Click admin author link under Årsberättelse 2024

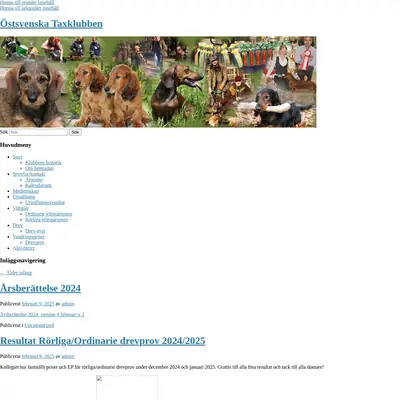tap(68, 304)
